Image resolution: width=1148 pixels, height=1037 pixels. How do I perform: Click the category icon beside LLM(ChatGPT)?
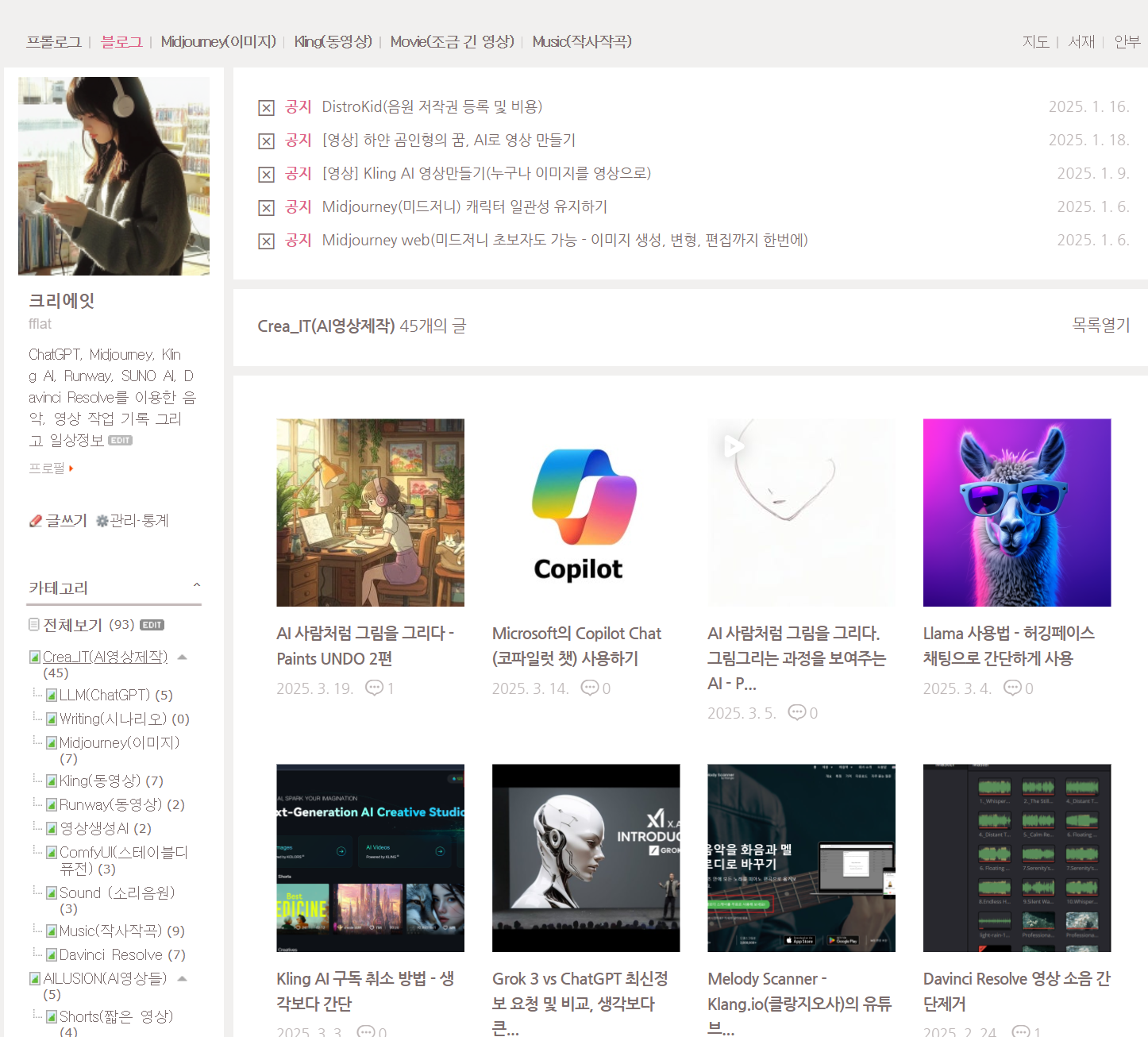click(52, 696)
